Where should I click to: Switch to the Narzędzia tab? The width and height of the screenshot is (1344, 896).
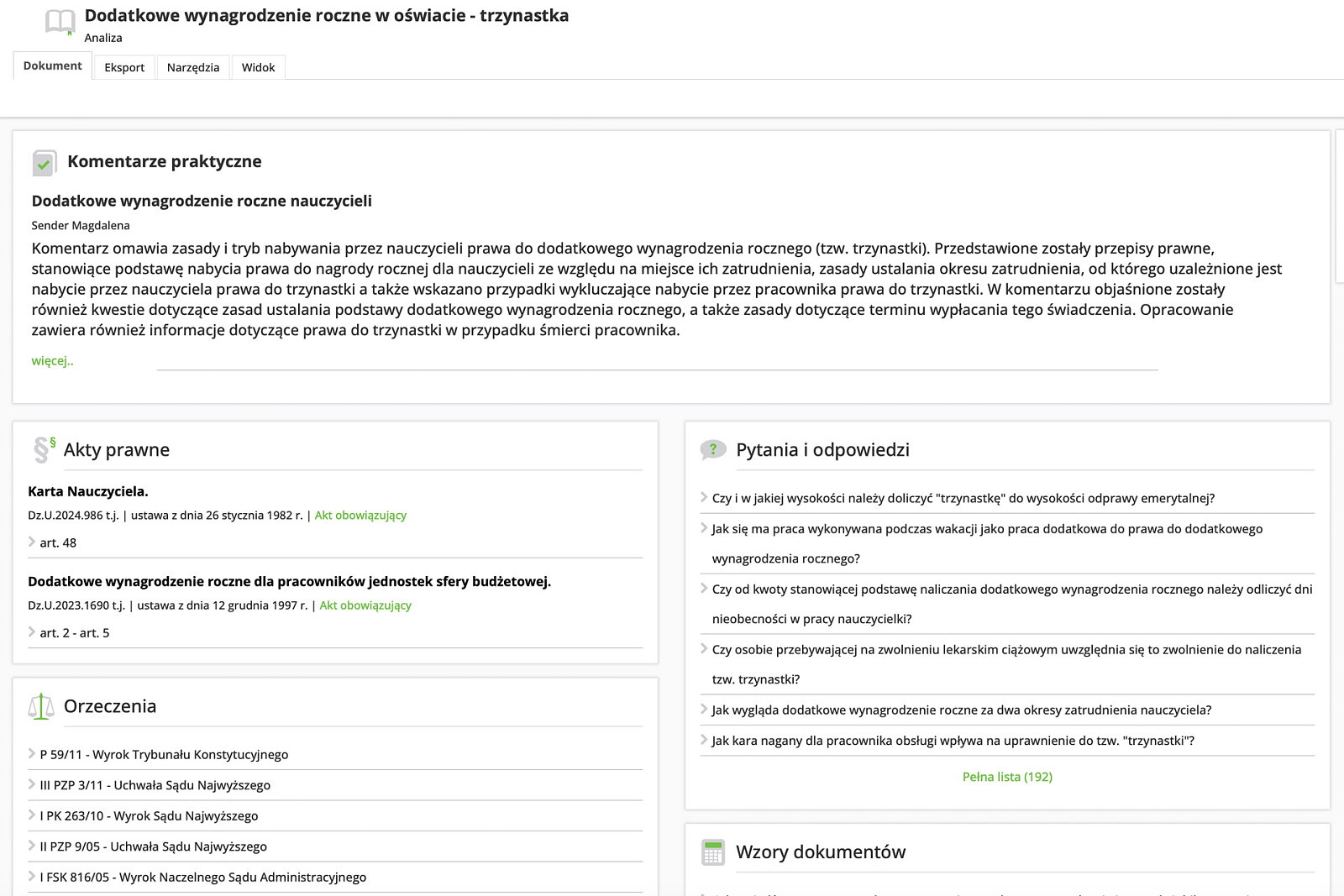193,67
